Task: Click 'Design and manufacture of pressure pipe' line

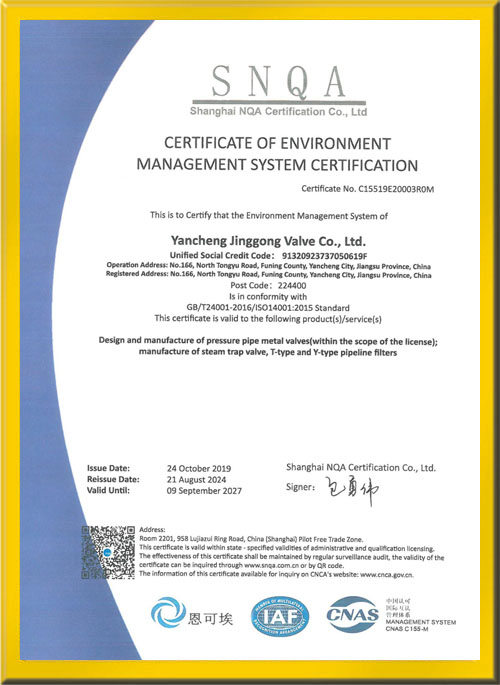Action: [268, 341]
